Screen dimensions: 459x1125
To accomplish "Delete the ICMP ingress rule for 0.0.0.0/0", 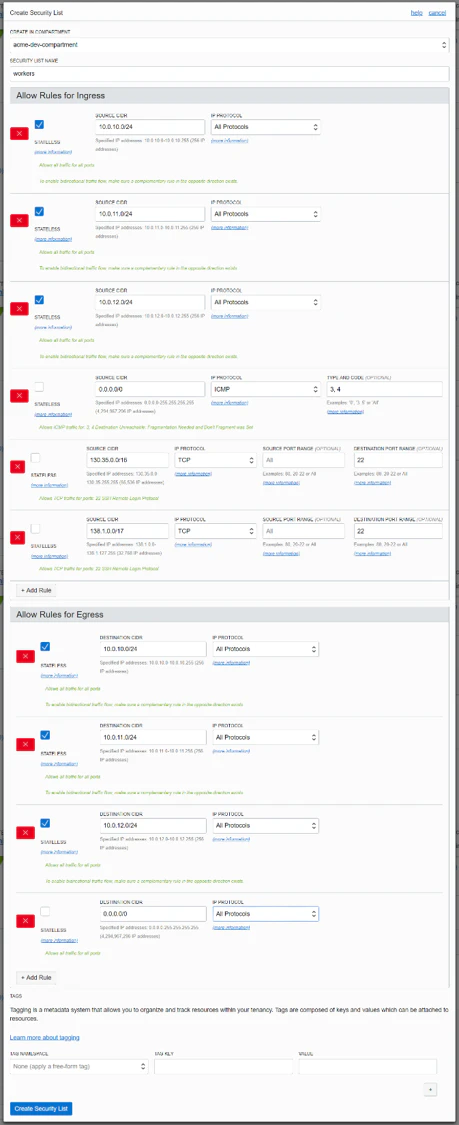I will point(19,395).
